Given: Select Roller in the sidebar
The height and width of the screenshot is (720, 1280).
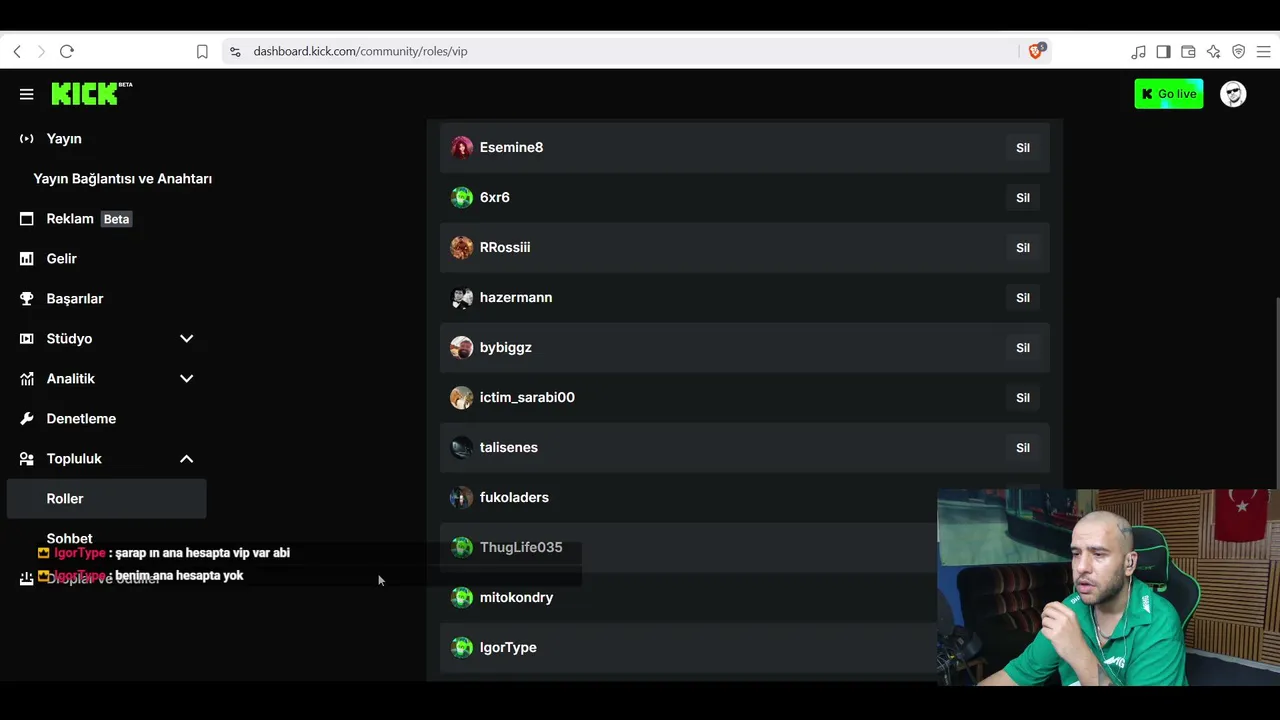Looking at the screenshot, I should coord(106,499).
